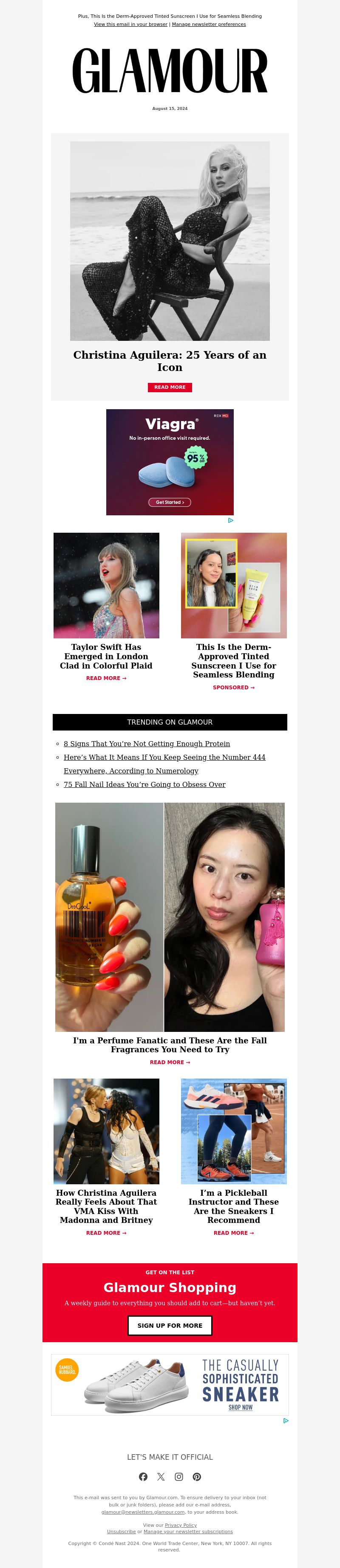Open Glamour's Facebook page icon
Image resolution: width=340 pixels, height=1568 pixels.
point(143,1477)
